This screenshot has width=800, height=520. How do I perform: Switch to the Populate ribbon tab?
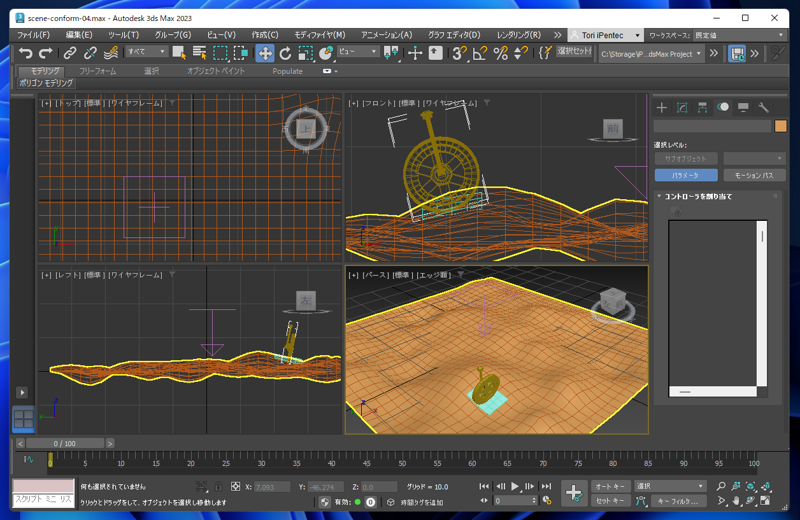[x=287, y=71]
